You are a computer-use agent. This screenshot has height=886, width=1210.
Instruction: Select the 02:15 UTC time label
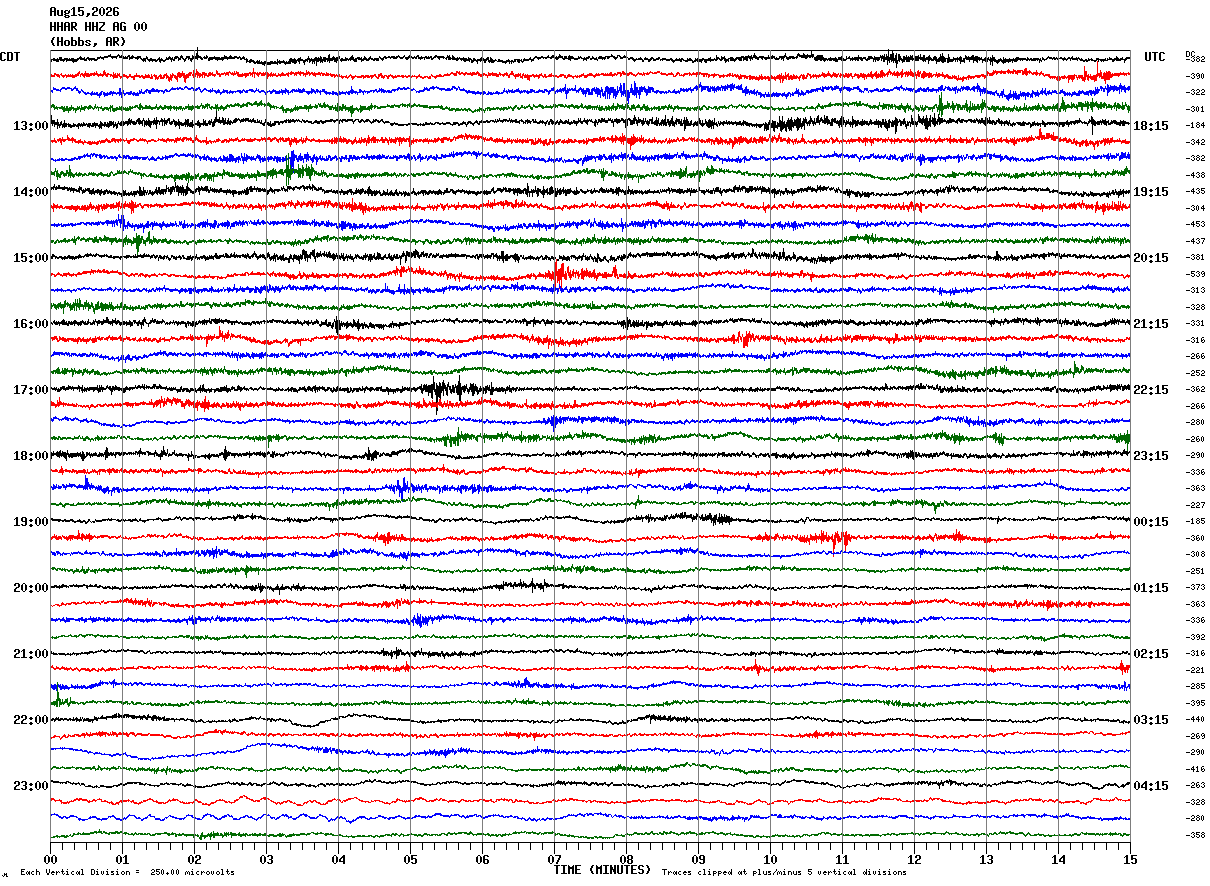(1151, 654)
